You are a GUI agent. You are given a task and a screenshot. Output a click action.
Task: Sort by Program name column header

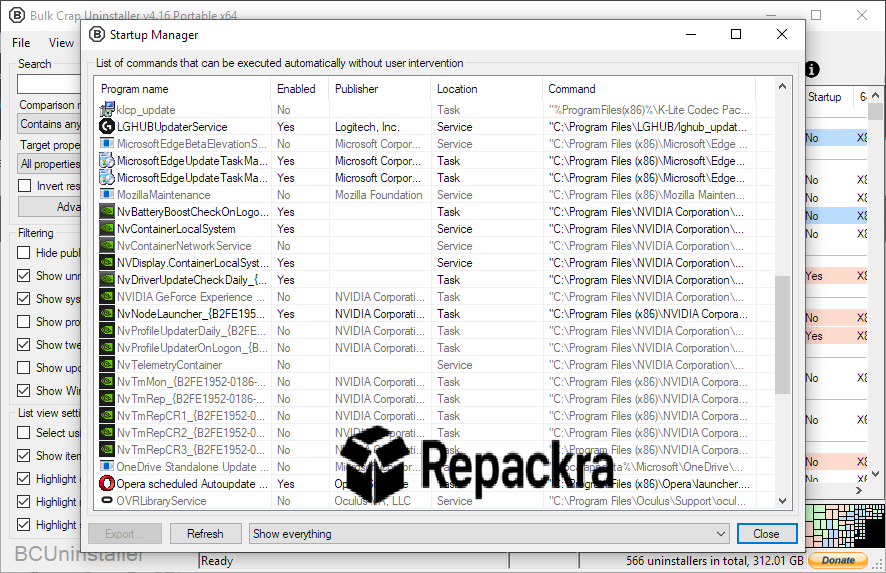tap(183, 89)
